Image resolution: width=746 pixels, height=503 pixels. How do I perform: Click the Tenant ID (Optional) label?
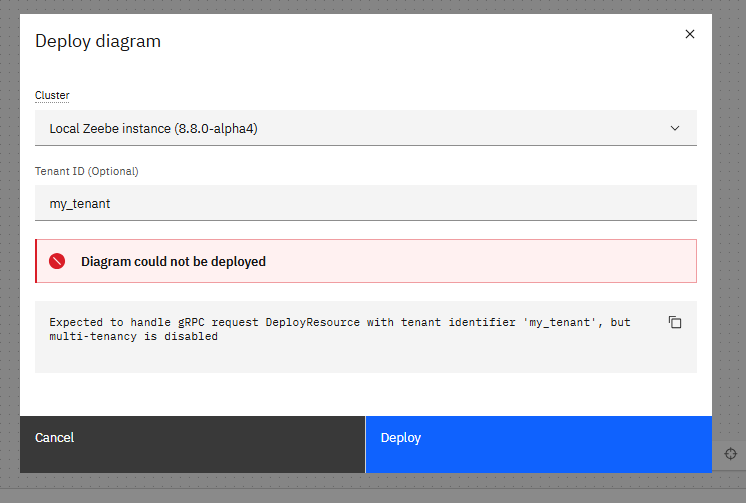[86, 171]
